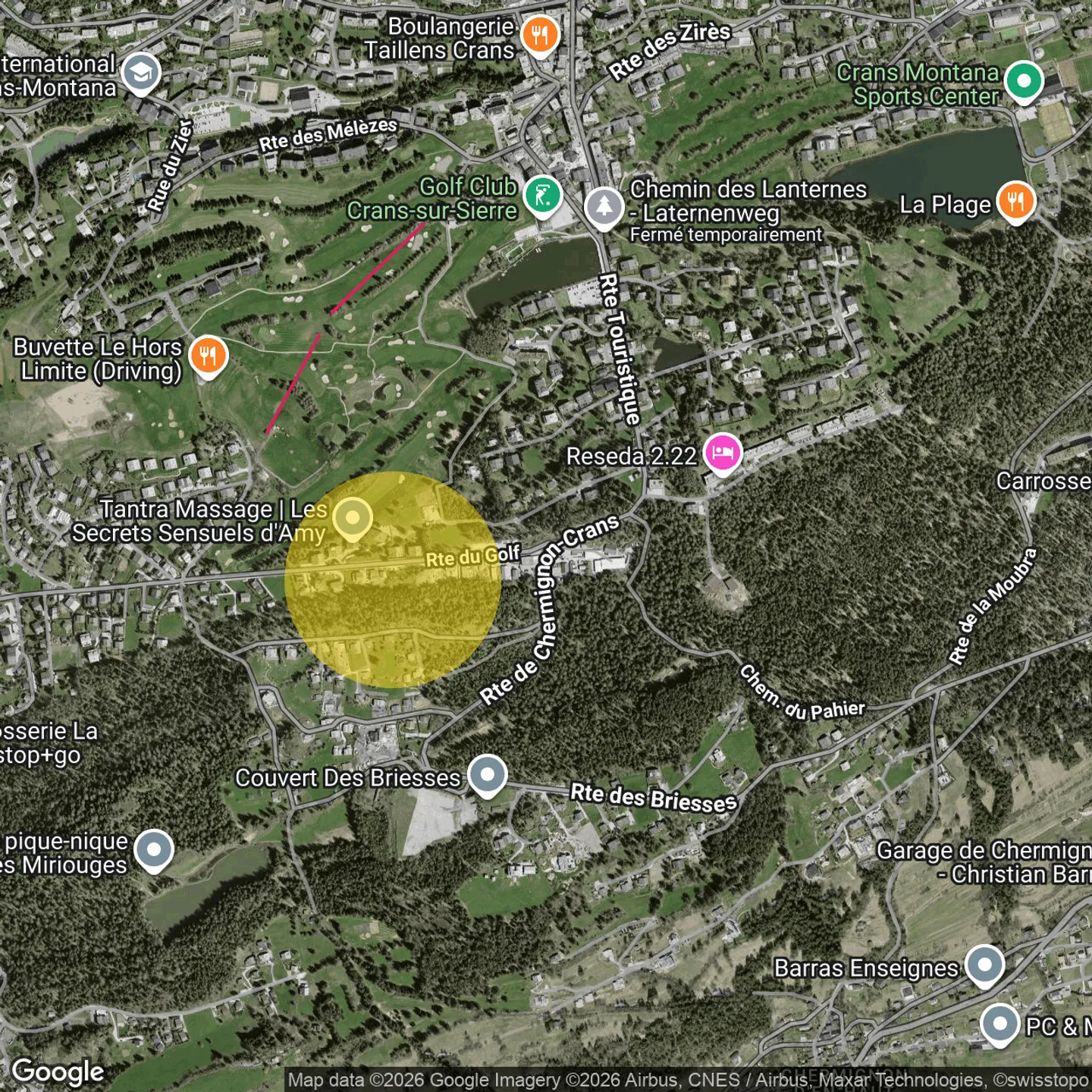Click the school pin near International Crans-Montana
This screenshot has height=1092, width=1092.
(141, 73)
